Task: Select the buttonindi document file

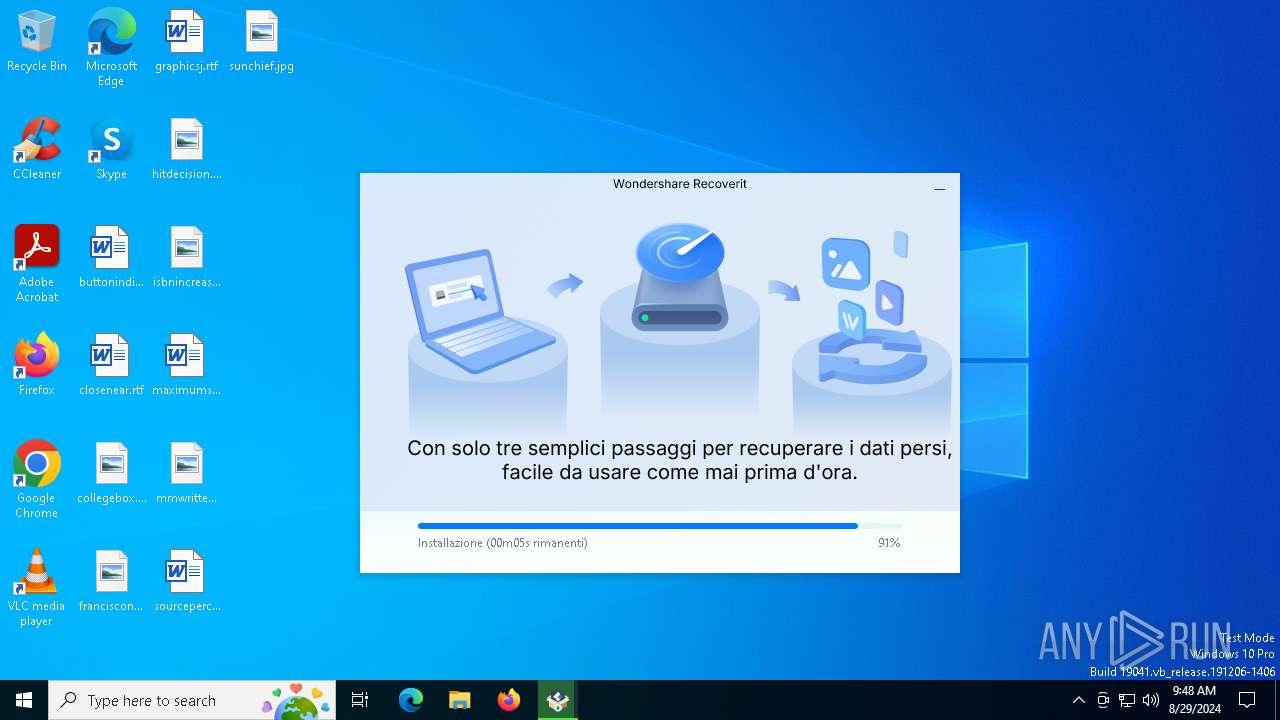Action: tap(111, 258)
